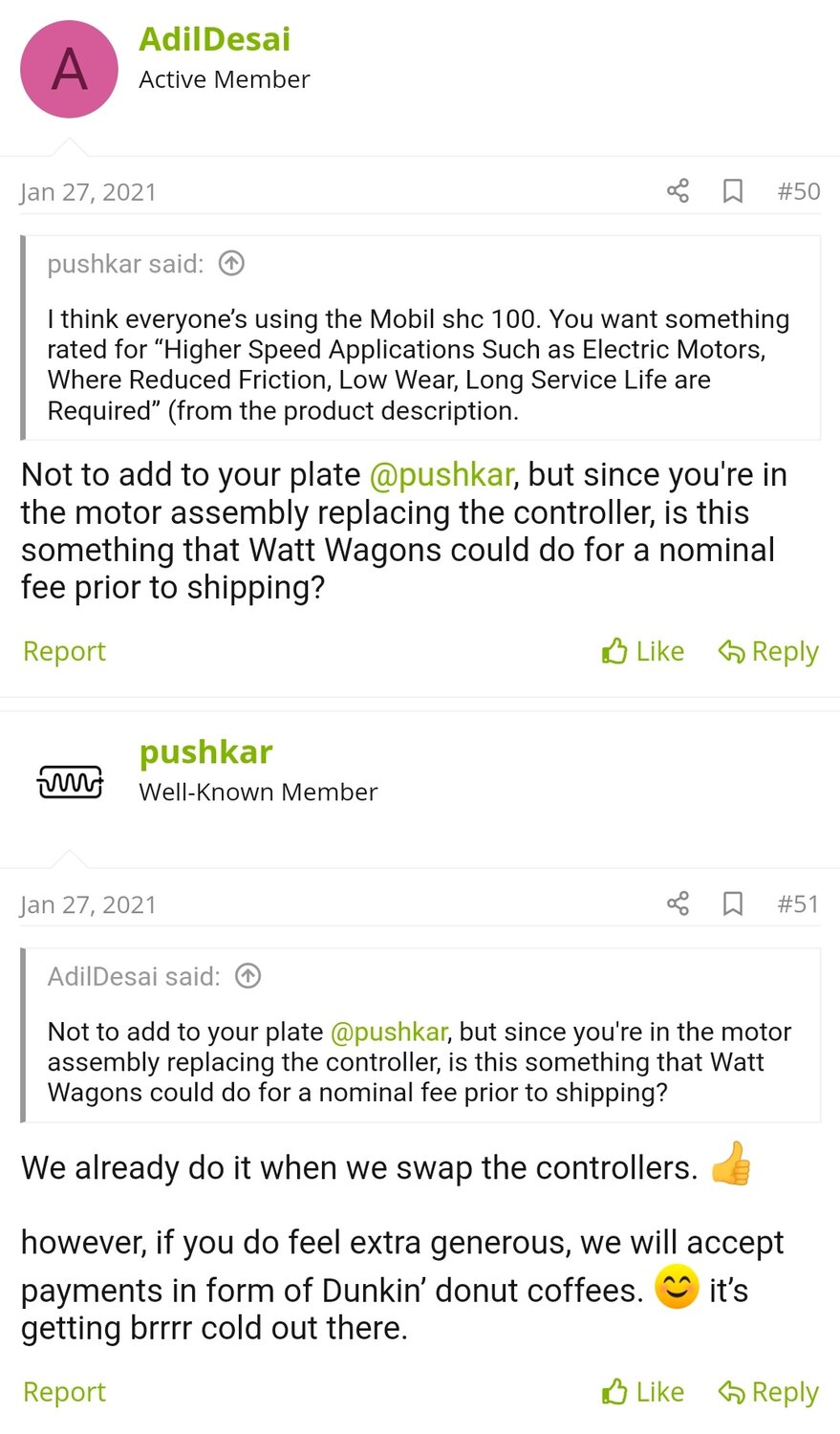Click the Reply arrow icon on post #50
Image resolution: width=840 pixels, height=1434 pixels.
pos(732,651)
